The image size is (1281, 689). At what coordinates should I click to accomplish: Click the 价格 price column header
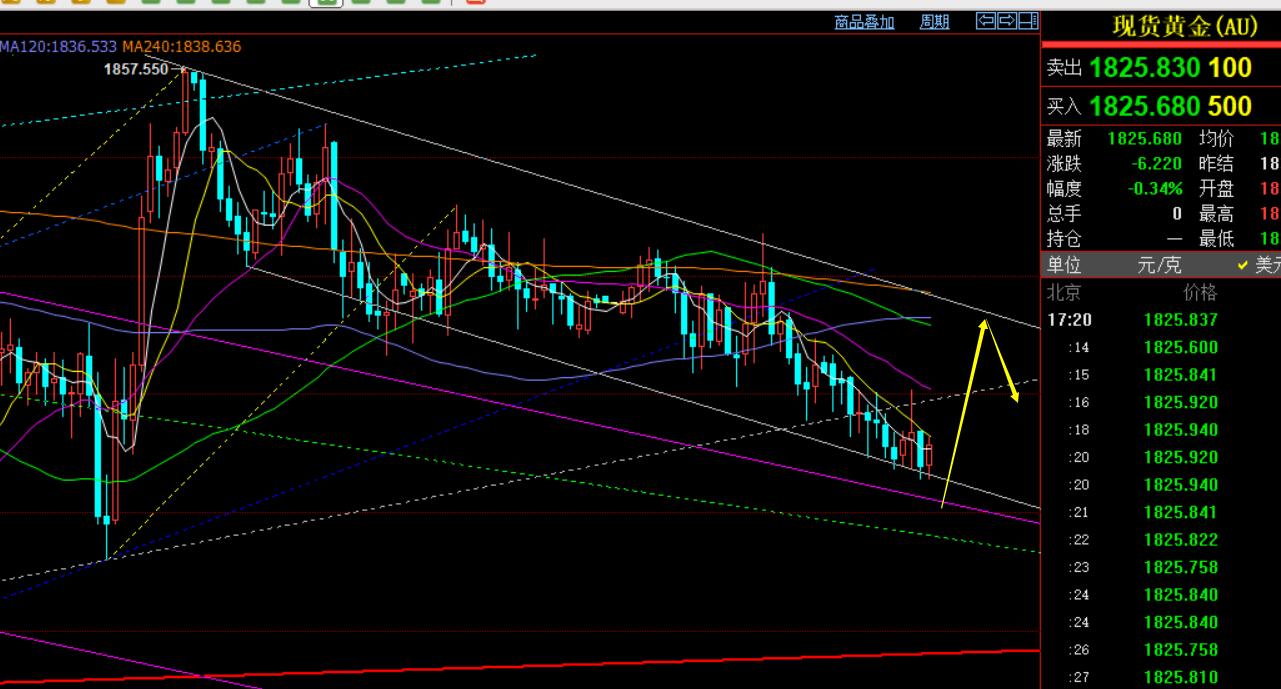(1201, 293)
